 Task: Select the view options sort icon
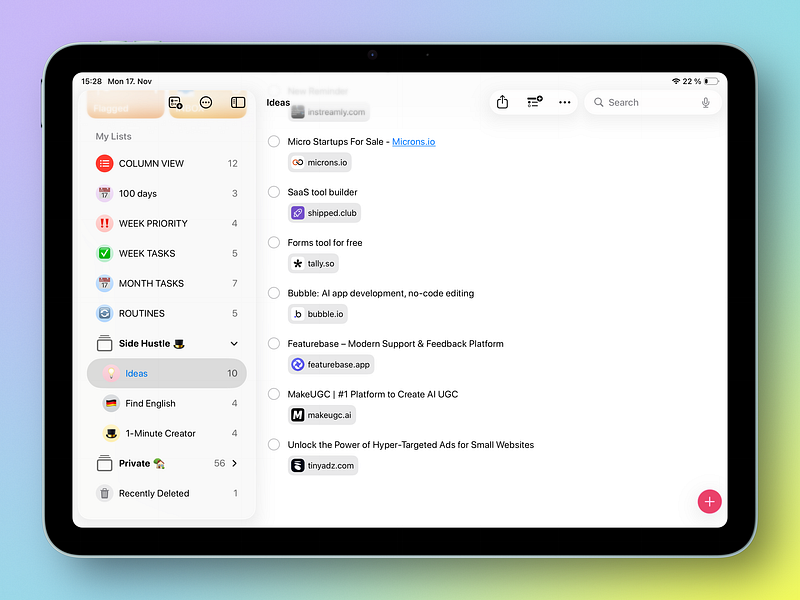[x=532, y=102]
